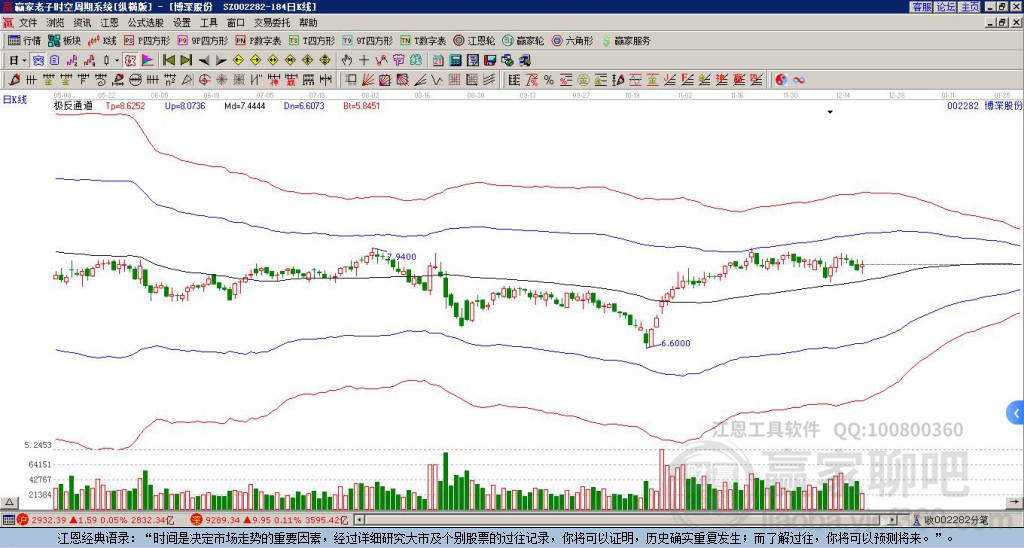
Task: Open the 9T四方形 tool
Action: click(367, 40)
